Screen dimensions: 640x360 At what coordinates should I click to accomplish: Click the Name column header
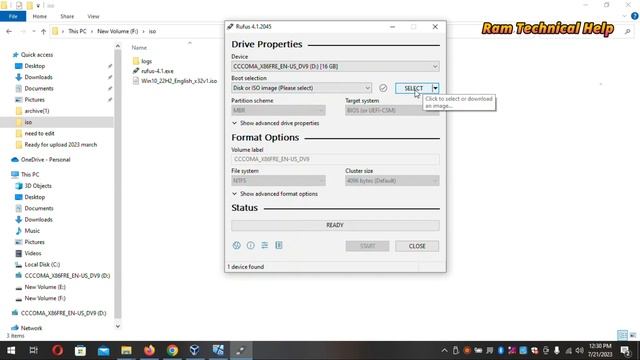coord(139,48)
